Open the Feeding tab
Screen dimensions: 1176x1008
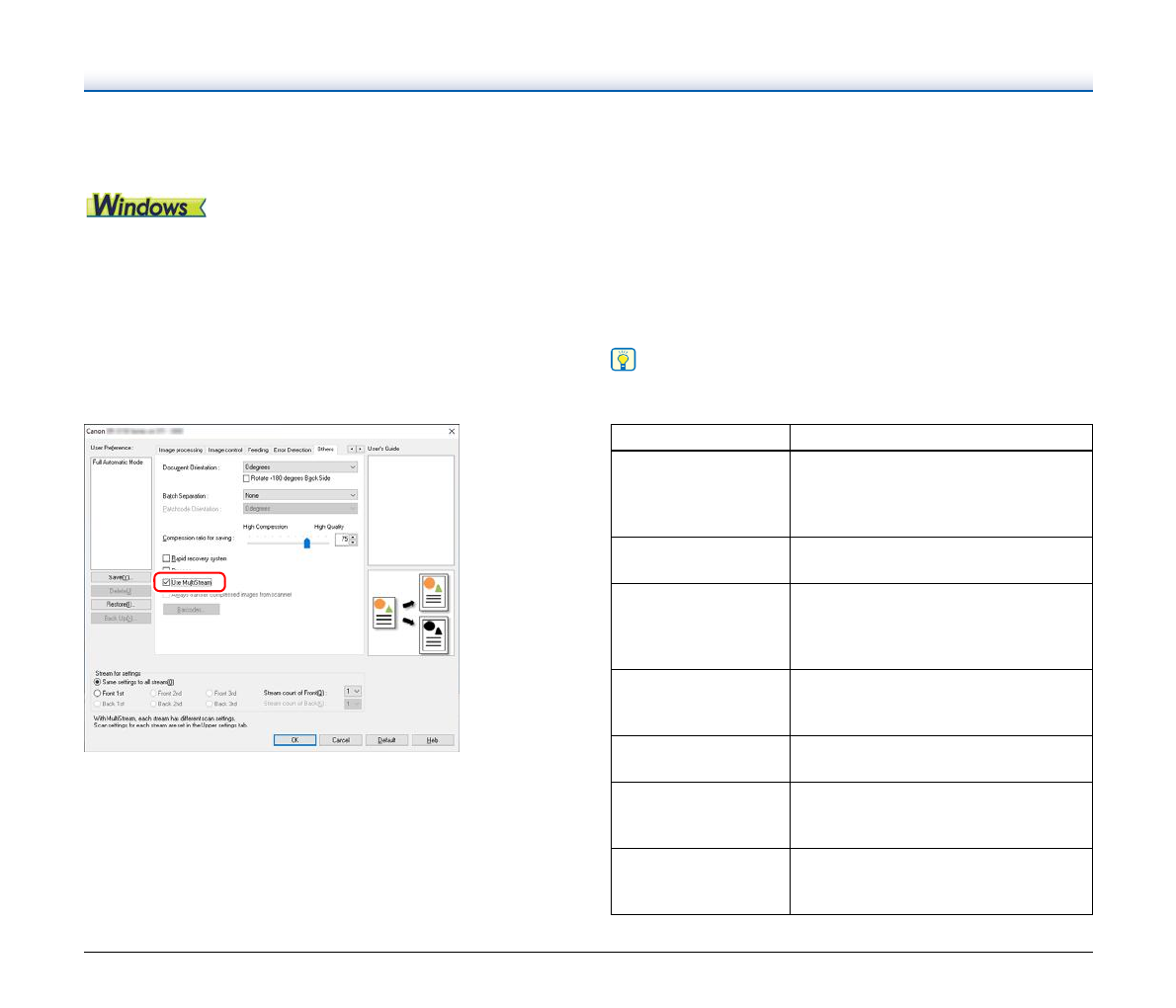pyautogui.click(x=258, y=450)
